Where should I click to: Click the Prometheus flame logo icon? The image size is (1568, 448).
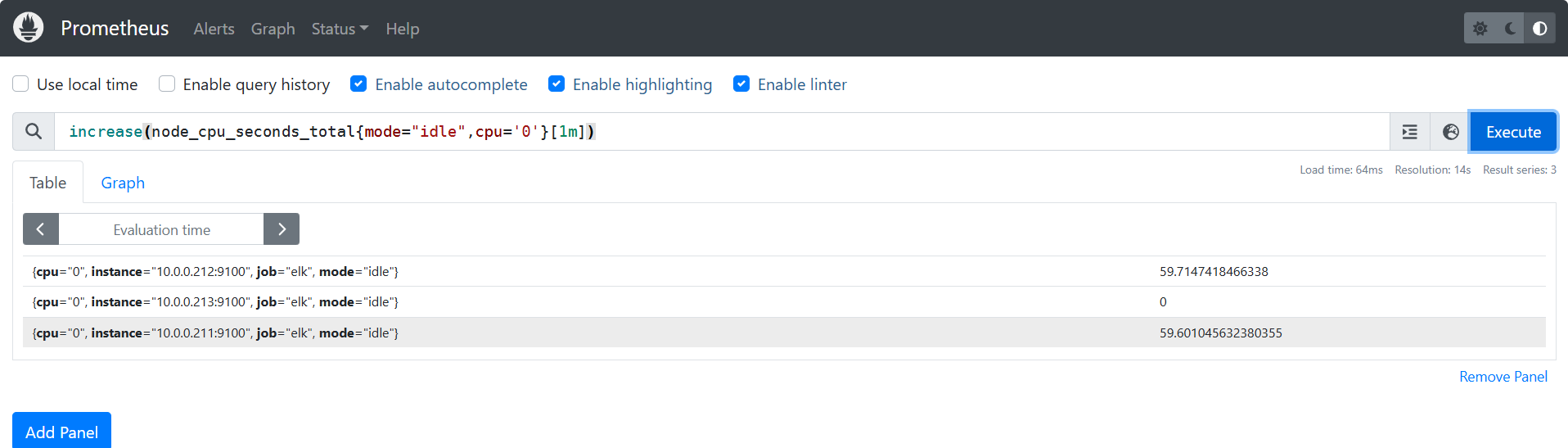[29, 28]
